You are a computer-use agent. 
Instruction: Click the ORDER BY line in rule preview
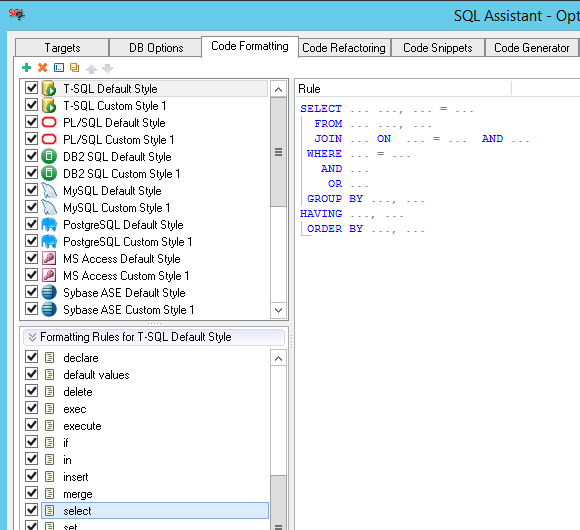(365, 229)
